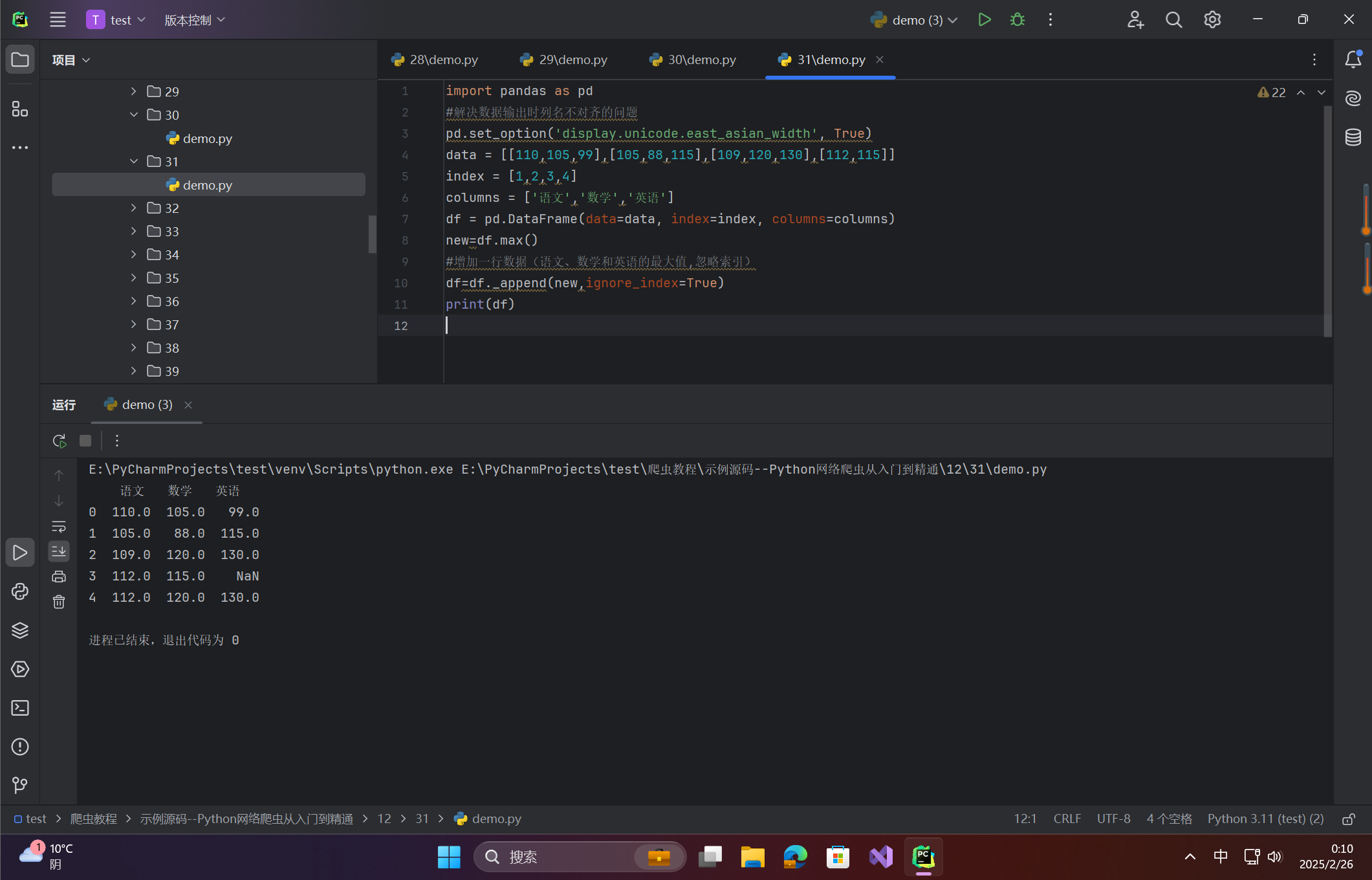Open the Problems tool window
The width and height of the screenshot is (1372, 880).
pyautogui.click(x=20, y=747)
